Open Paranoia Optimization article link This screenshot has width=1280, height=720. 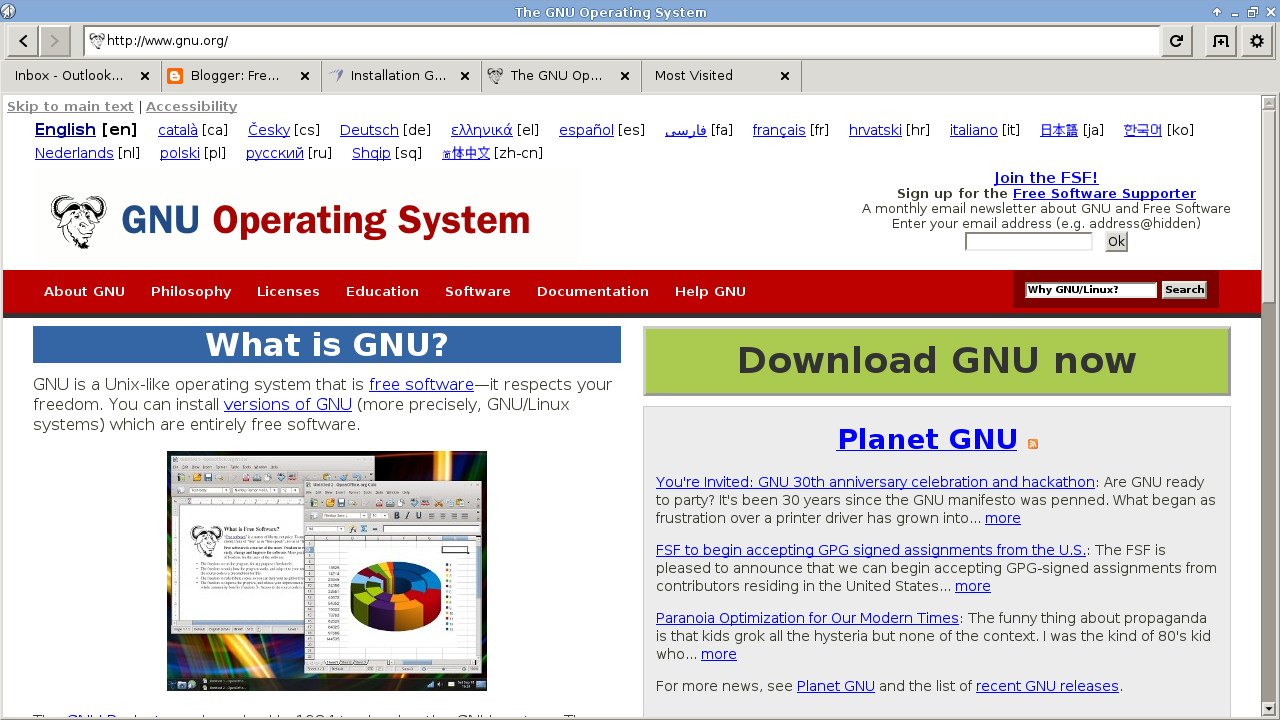pyautogui.click(x=807, y=618)
